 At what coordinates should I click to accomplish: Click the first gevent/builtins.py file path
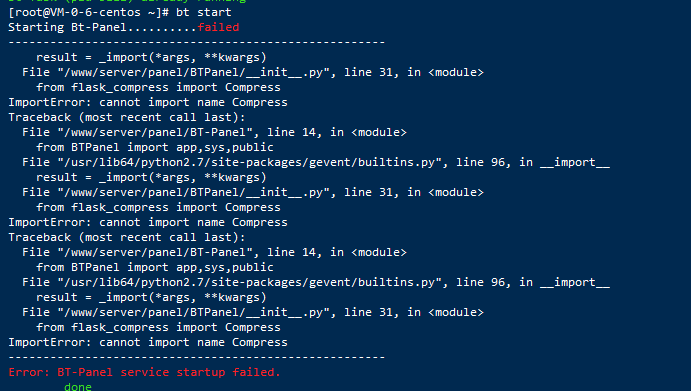point(249,162)
